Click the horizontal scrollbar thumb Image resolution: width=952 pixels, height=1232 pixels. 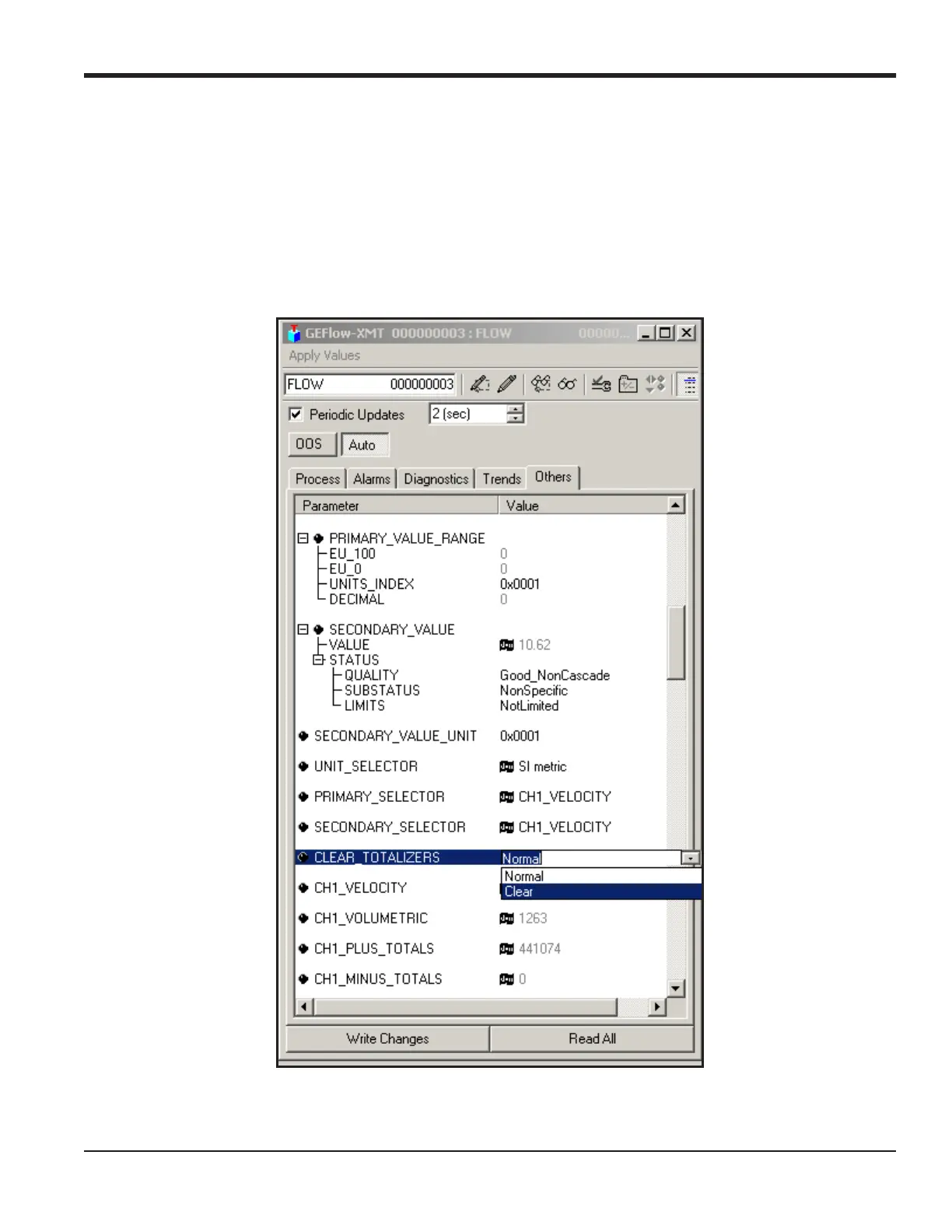(465, 1007)
